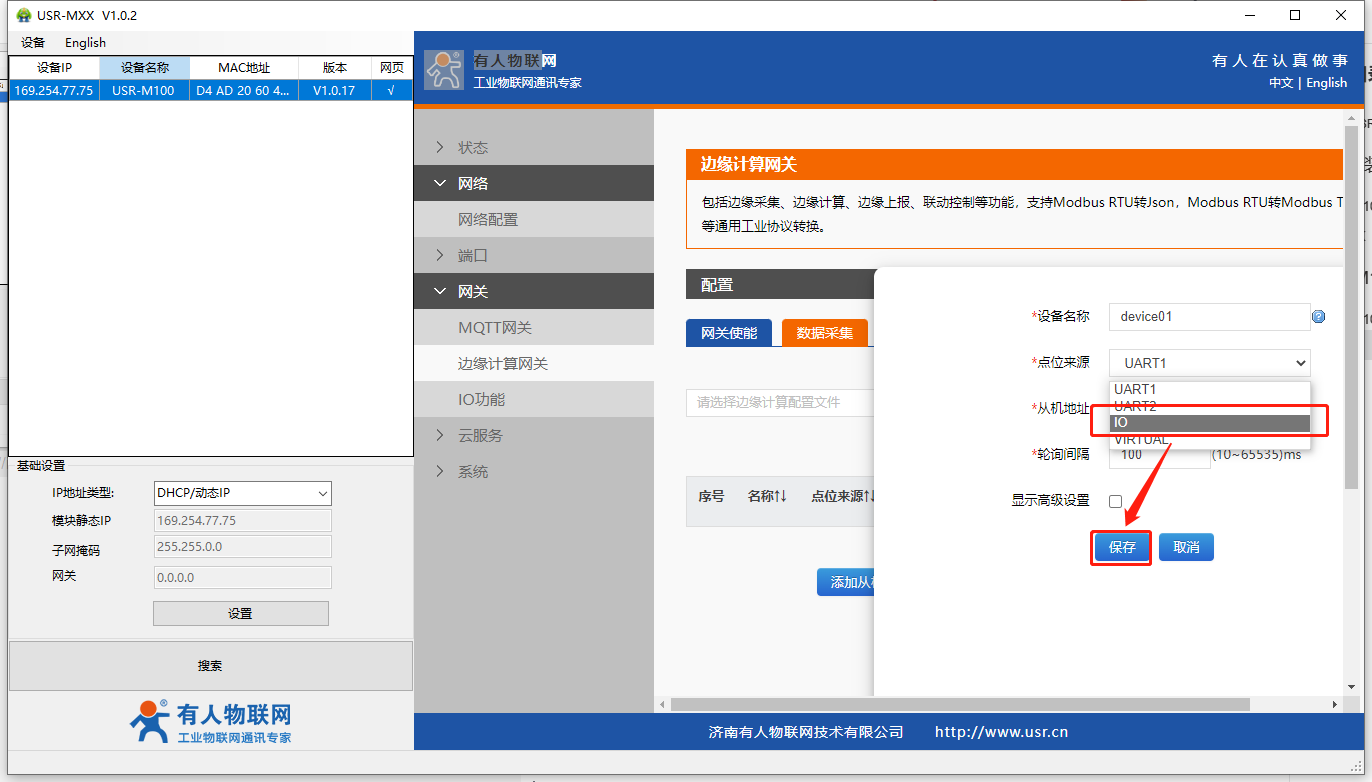Screen dimensions: 1372x782
Task: Select UART2 option in dropdown list
Action: pyautogui.click(x=1209, y=406)
